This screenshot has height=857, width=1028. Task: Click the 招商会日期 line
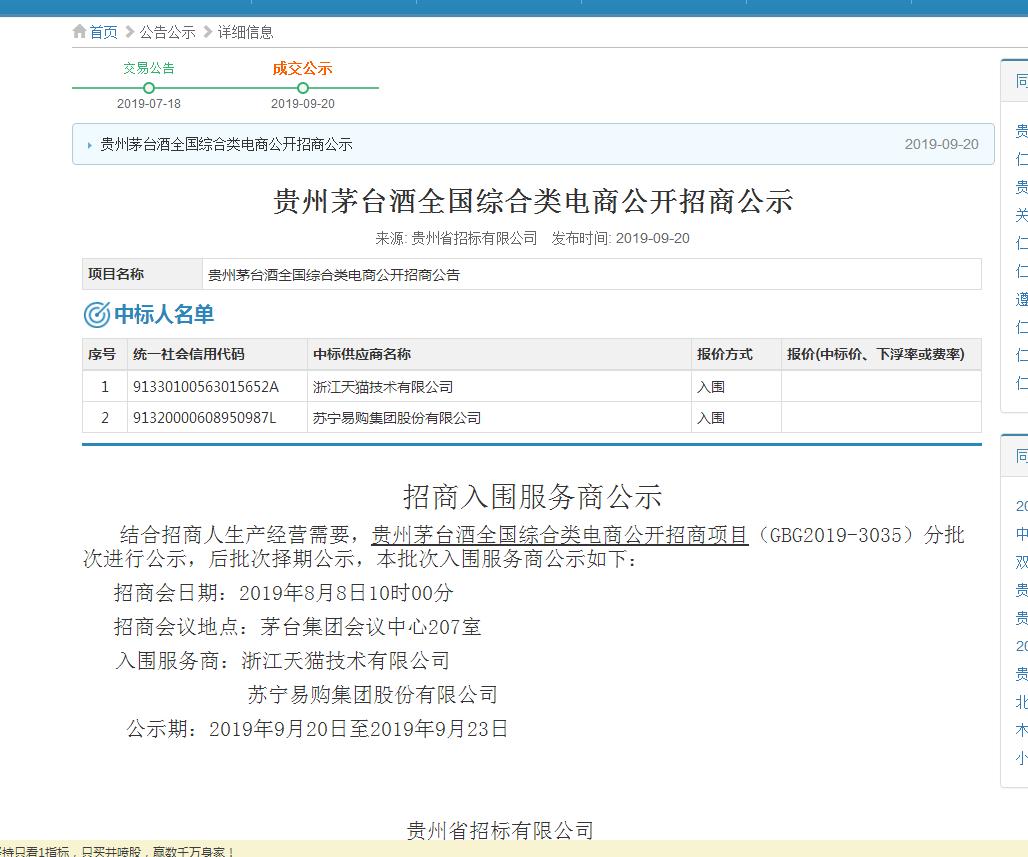tap(283, 593)
